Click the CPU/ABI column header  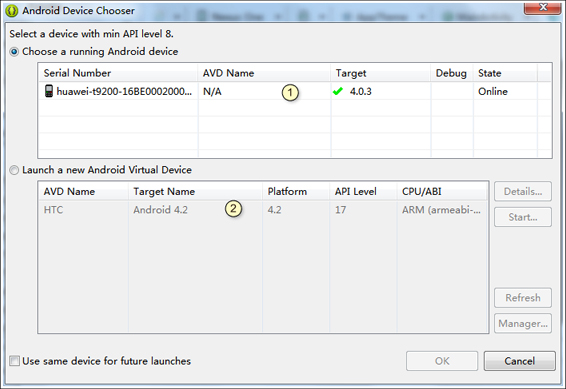[443, 191]
